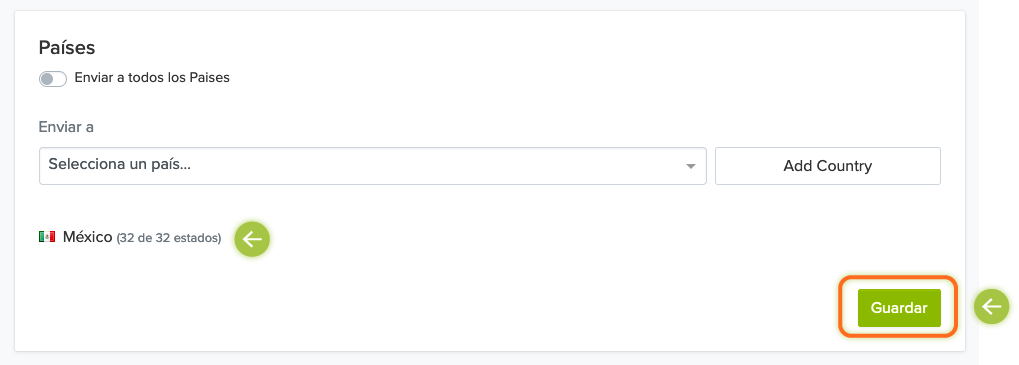Click the green arrow next to Guardar

pyautogui.click(x=991, y=307)
